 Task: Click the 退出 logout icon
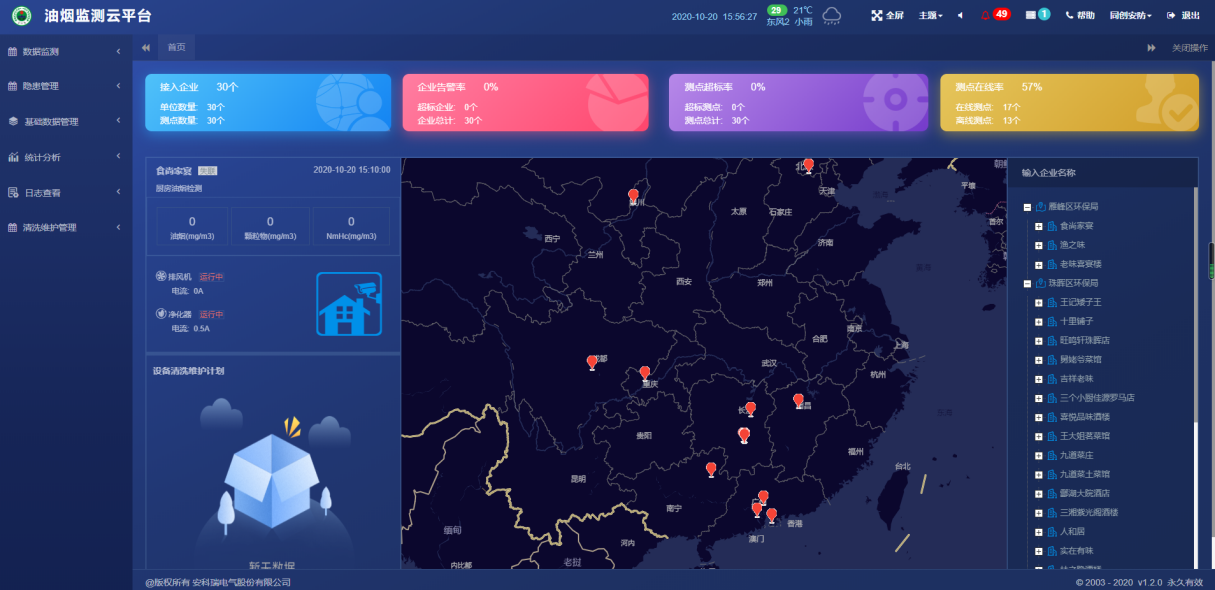(x=1171, y=15)
